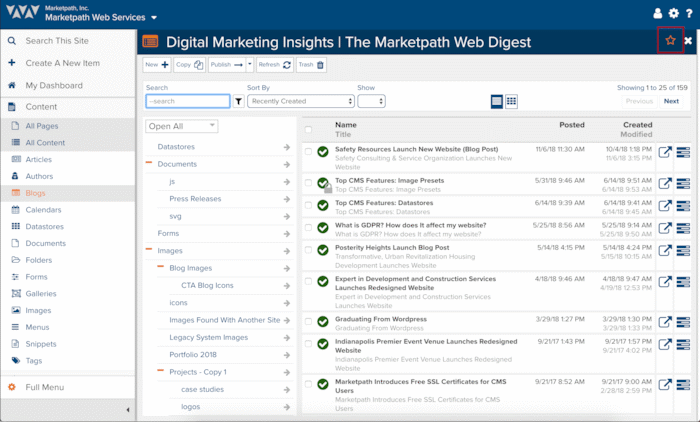
Task: Open the Show count dropdown
Action: click(371, 101)
